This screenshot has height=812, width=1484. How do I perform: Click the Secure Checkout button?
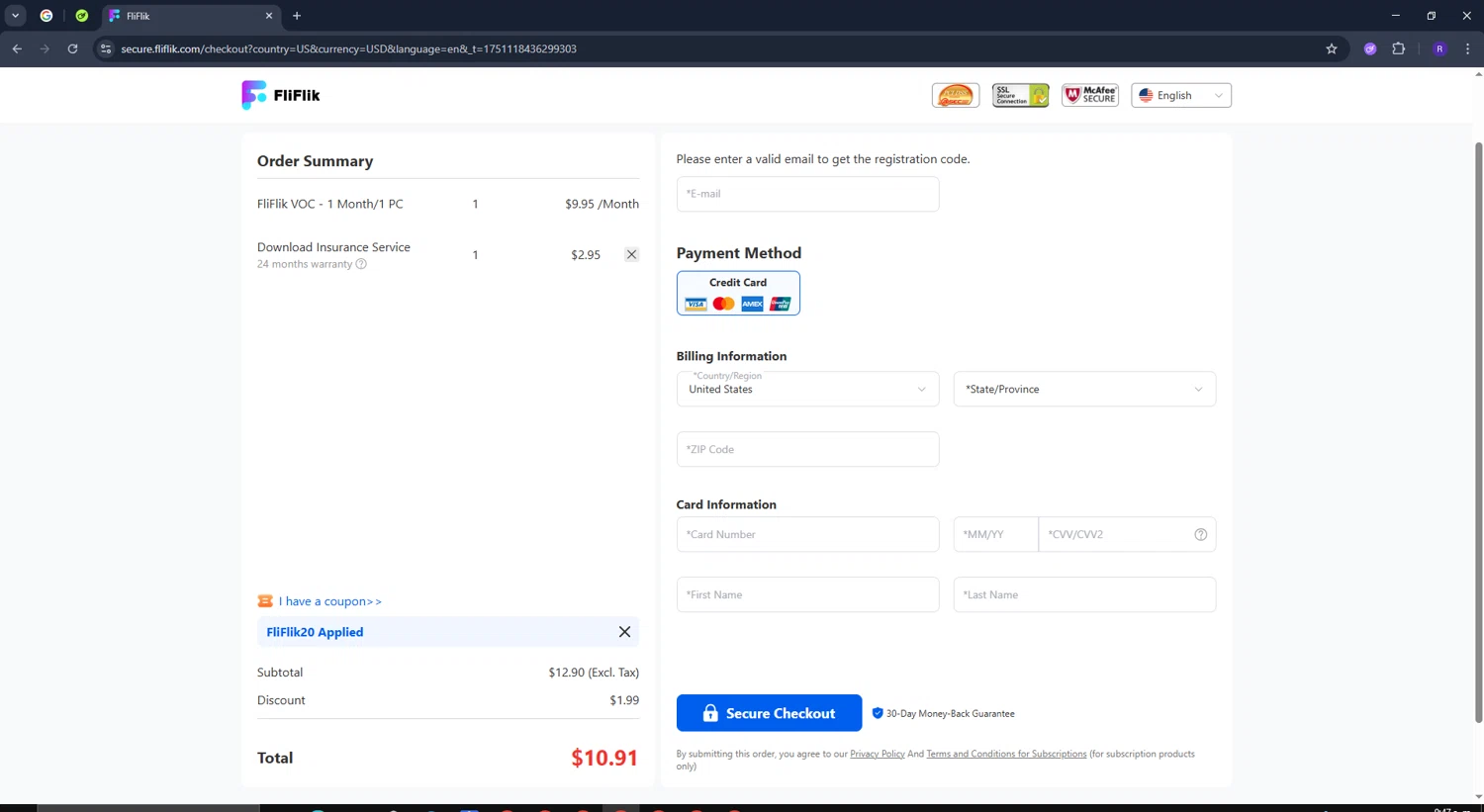pyautogui.click(x=769, y=713)
